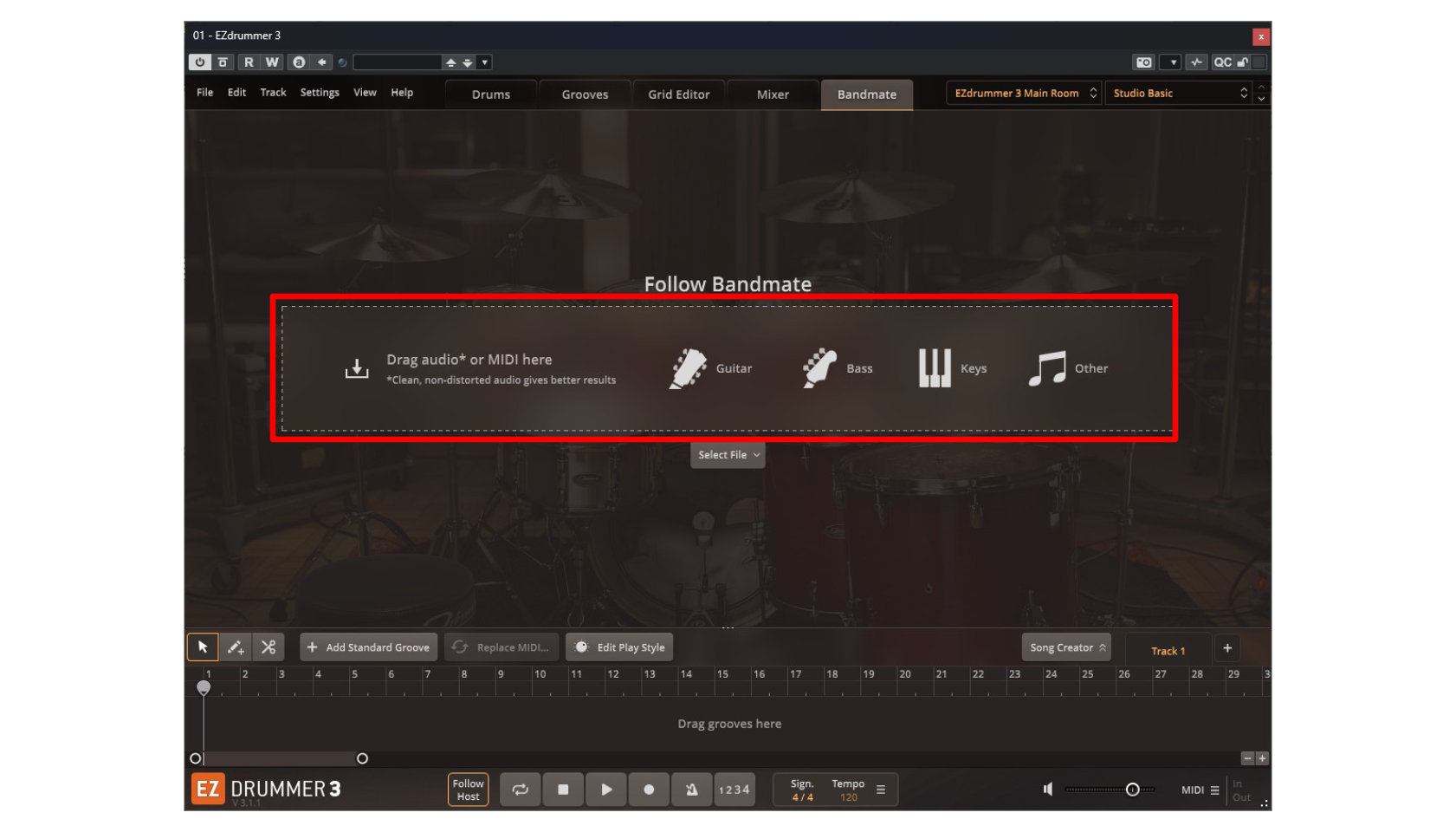Select the scissors cut tool
The image size is (1456, 832).
click(269, 647)
